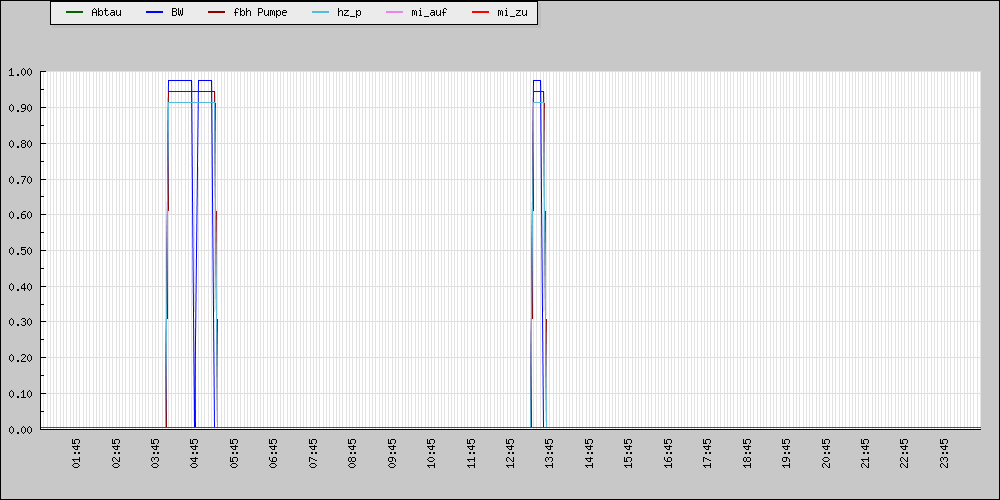Select the 23:45 time axis label
The image size is (1000, 500).
pos(944,452)
